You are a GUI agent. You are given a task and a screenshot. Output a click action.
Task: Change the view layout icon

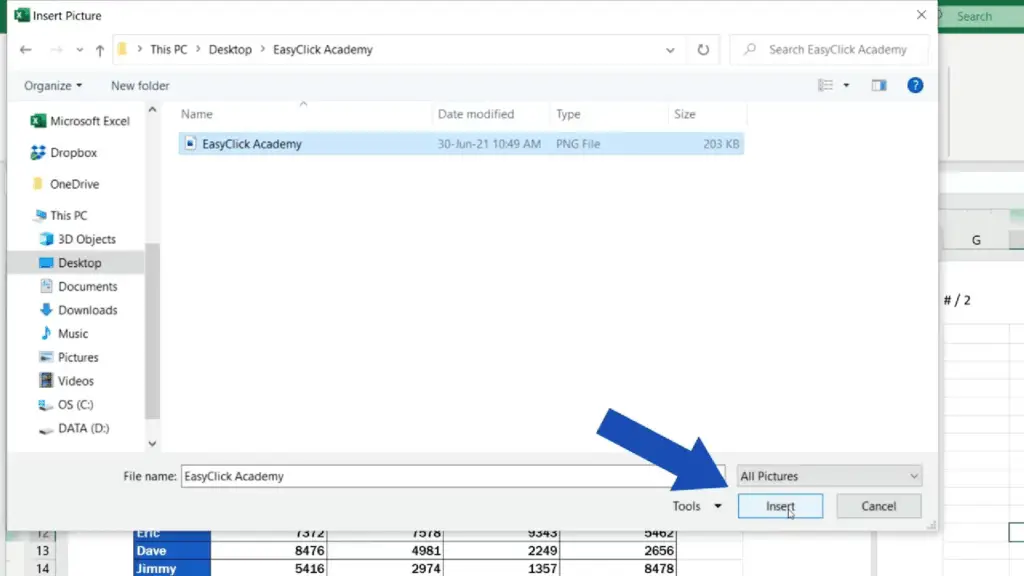825,86
